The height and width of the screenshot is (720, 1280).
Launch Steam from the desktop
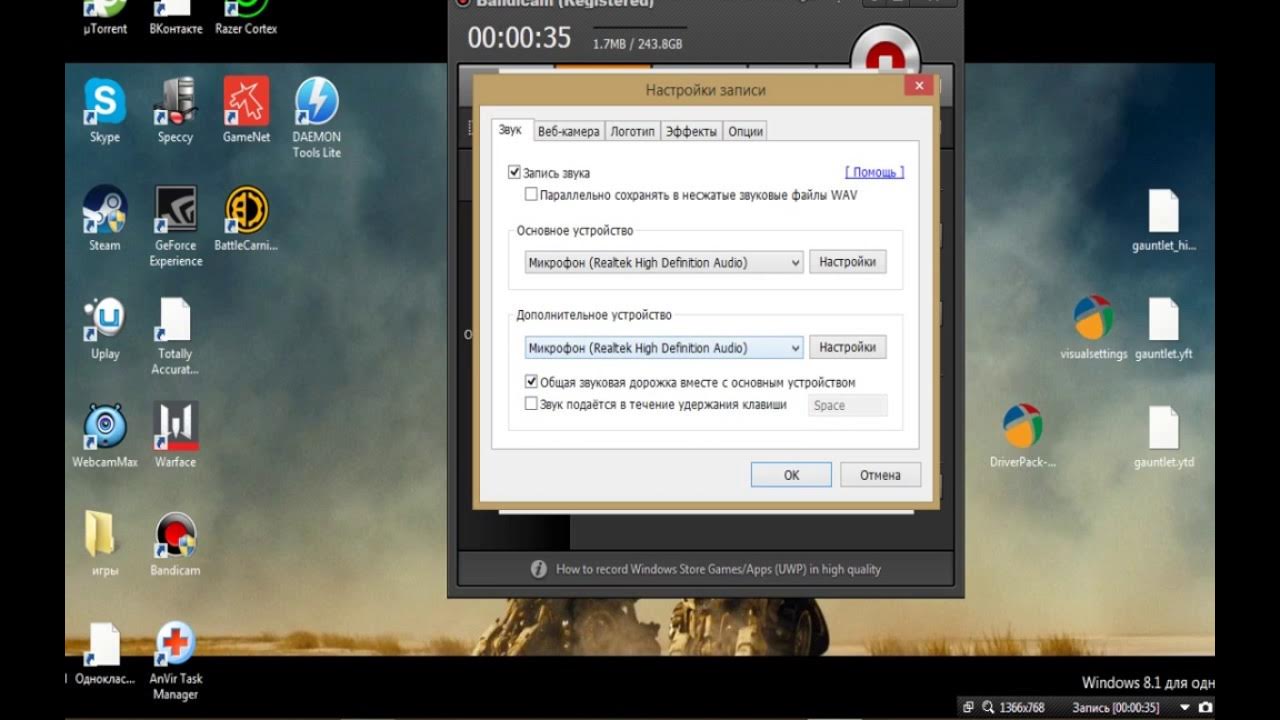104,219
